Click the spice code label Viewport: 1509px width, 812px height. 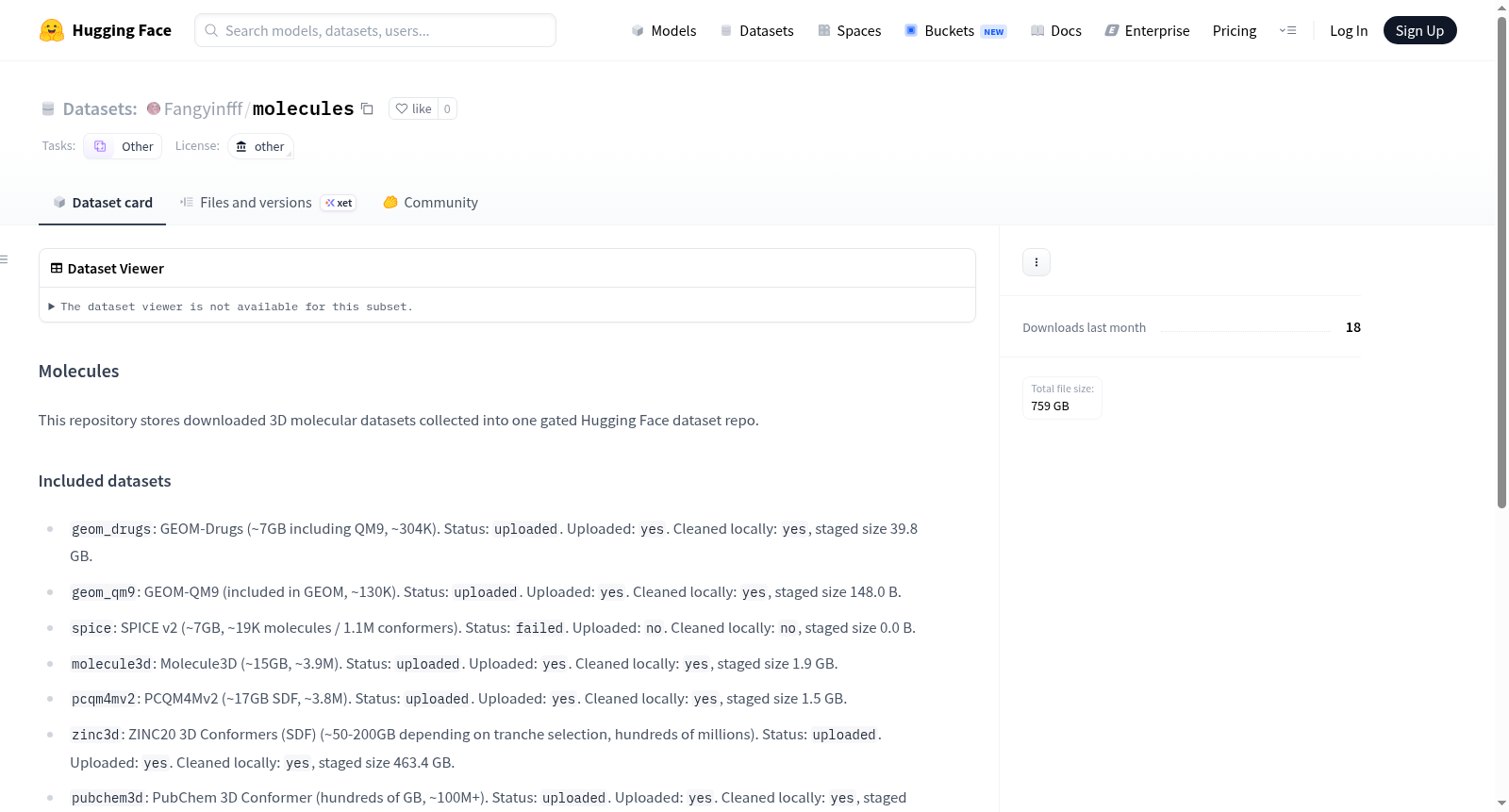91,628
